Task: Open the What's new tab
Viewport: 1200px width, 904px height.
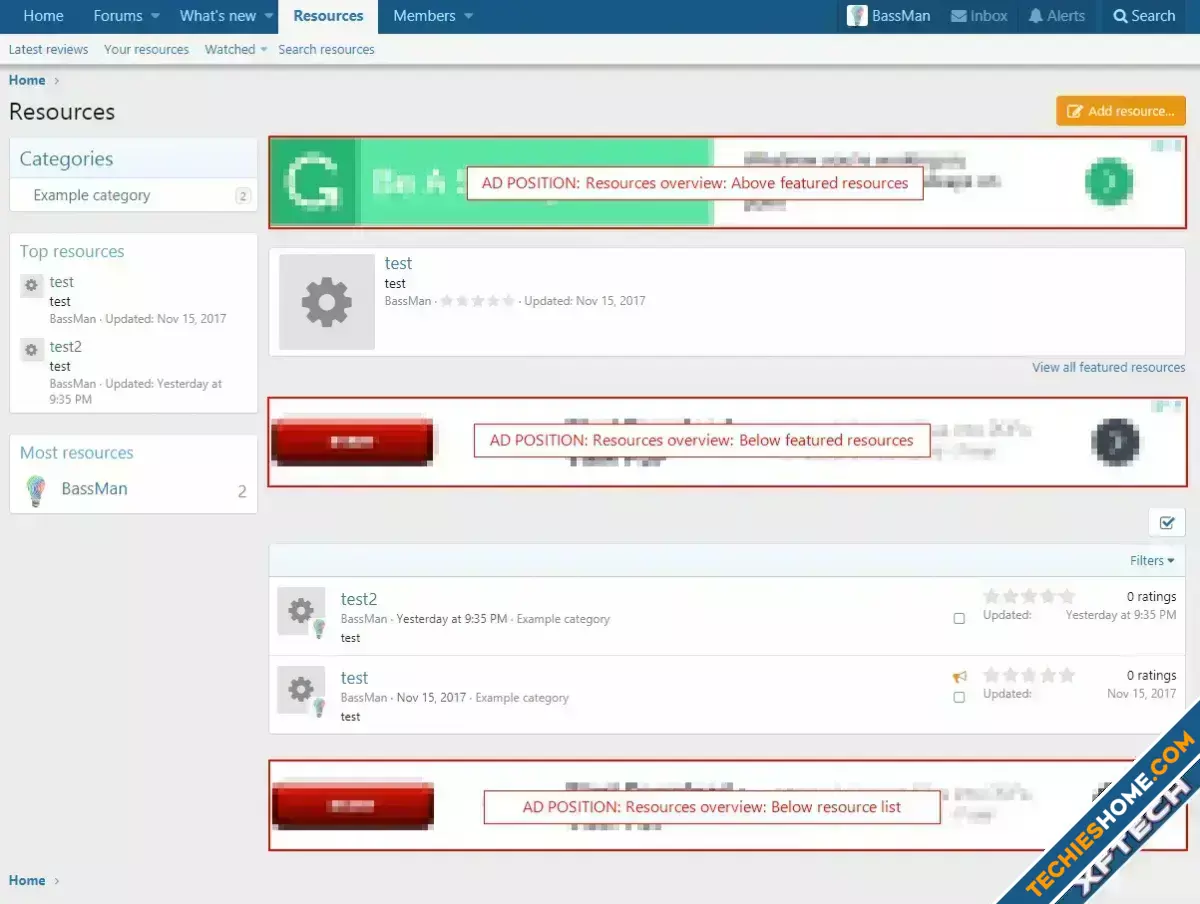Action: (x=218, y=16)
